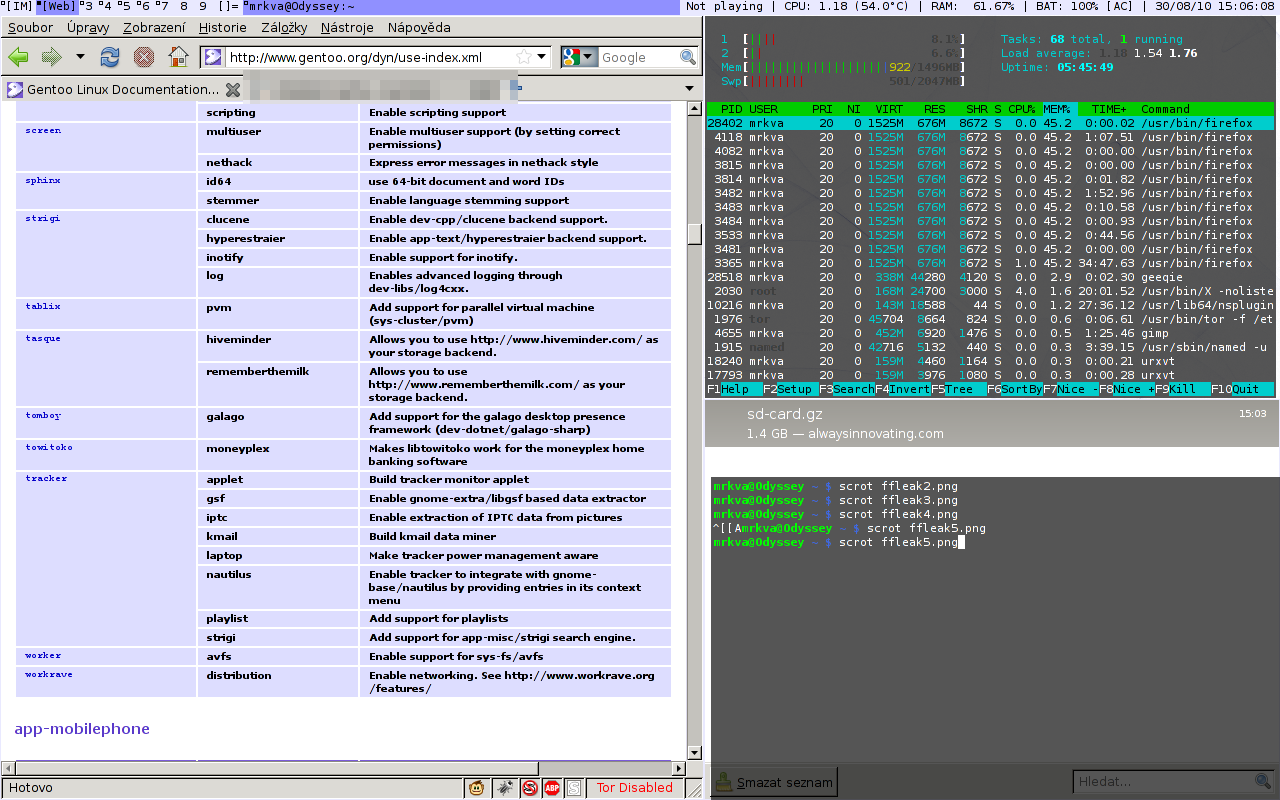1280x800 pixels.
Task: Click the Forward arrow button
Action: (x=52, y=57)
